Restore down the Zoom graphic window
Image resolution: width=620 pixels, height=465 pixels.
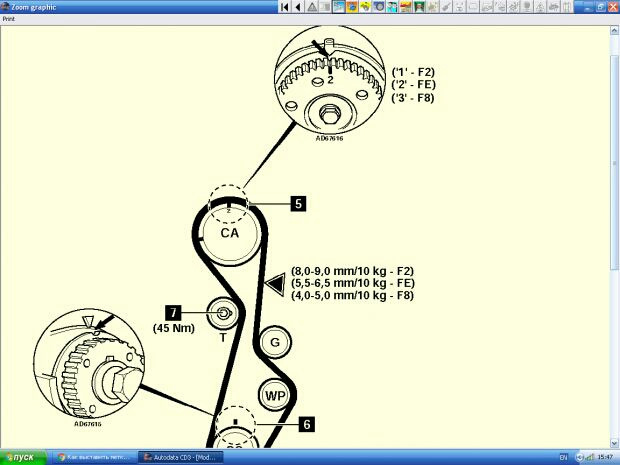pos(601,7)
